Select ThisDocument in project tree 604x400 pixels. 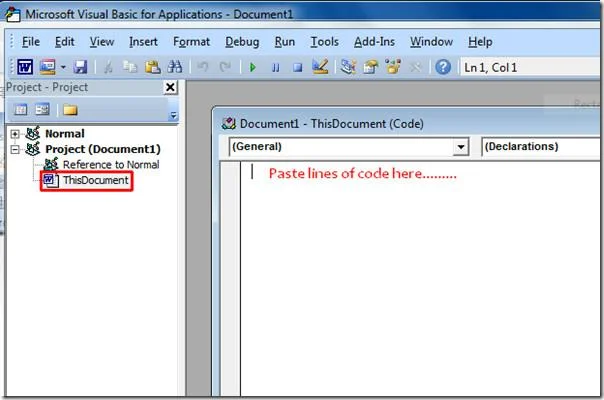point(96,180)
